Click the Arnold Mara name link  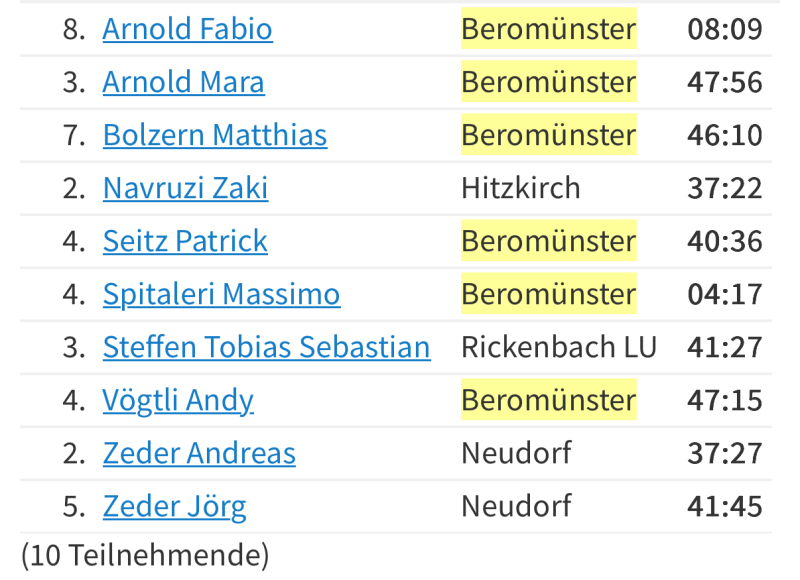click(x=183, y=82)
